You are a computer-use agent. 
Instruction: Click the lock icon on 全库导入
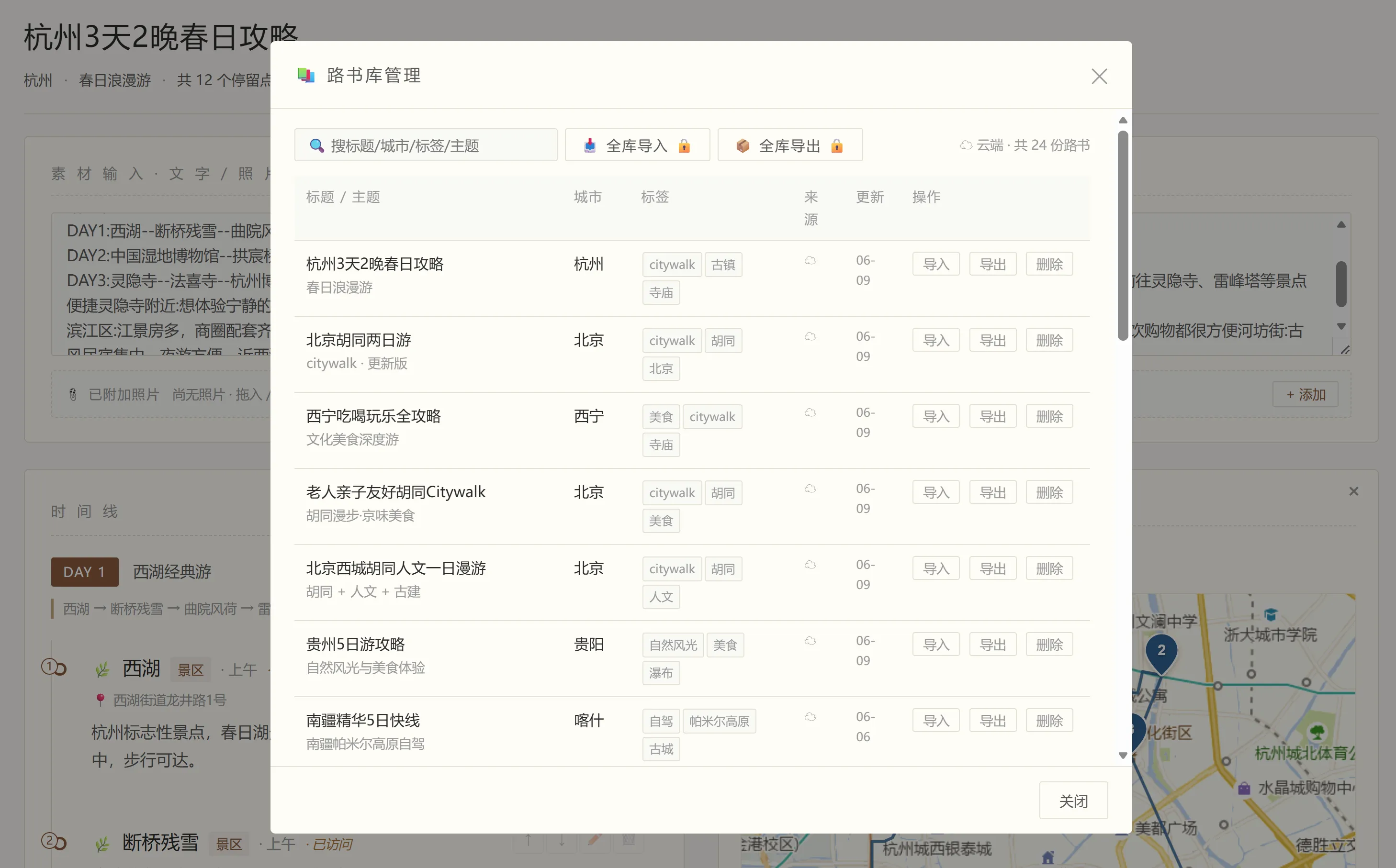pos(684,145)
